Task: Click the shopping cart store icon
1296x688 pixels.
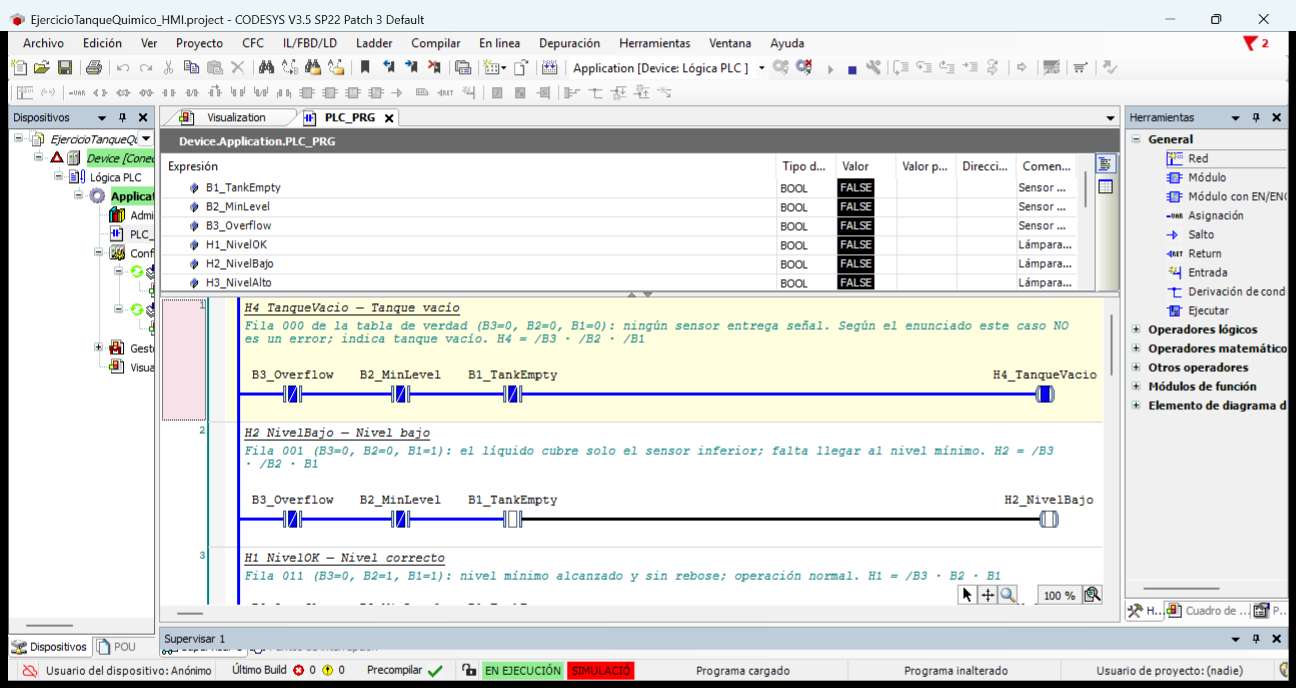Action: click(1080, 67)
